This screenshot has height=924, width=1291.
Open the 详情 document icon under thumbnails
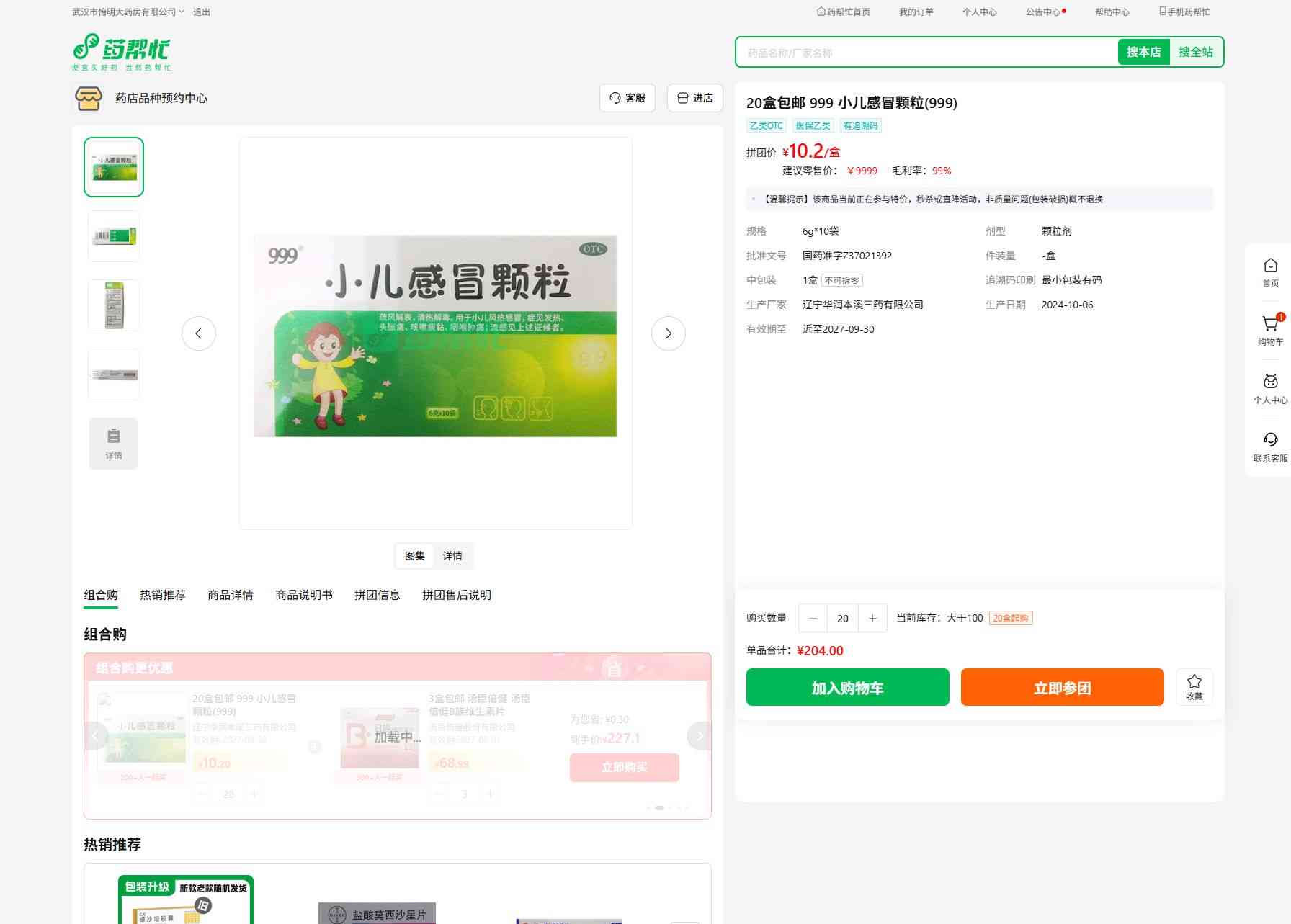coord(114,443)
